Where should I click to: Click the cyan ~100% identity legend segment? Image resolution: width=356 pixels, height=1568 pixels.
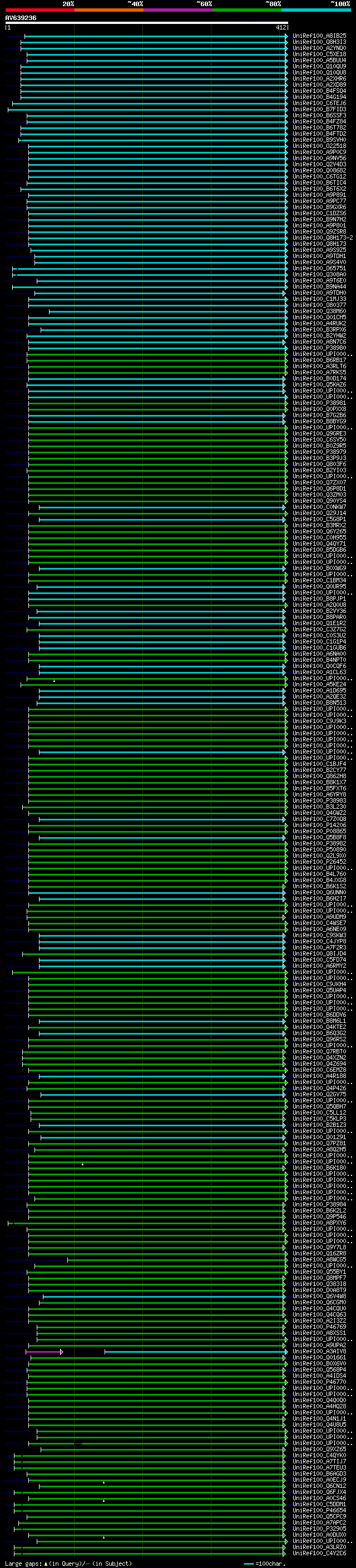click(315, 10)
